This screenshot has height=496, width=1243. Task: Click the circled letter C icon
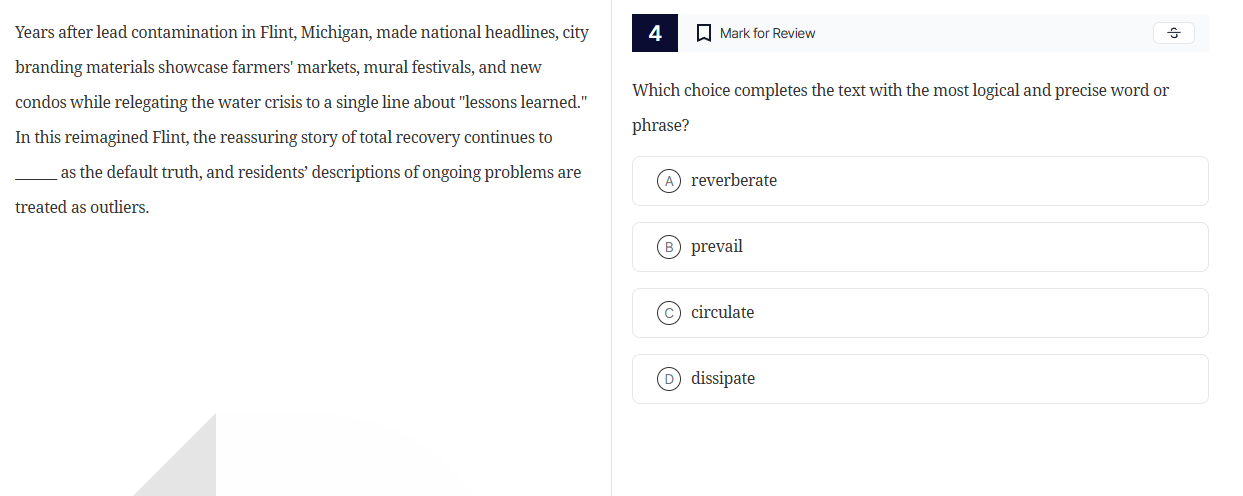tap(669, 313)
